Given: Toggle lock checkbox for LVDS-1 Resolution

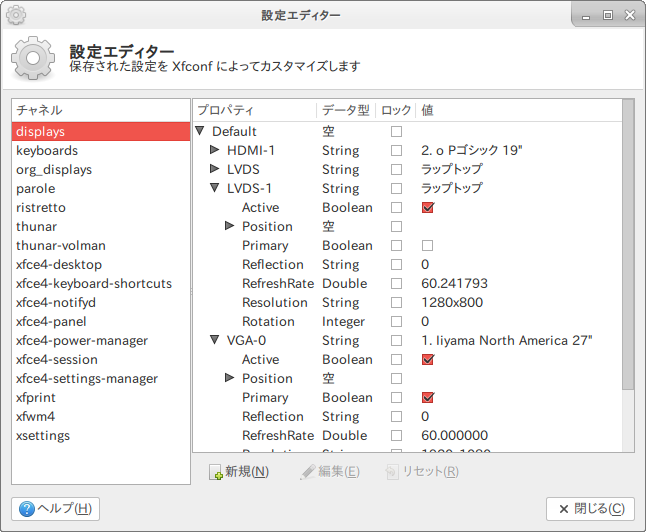Looking at the screenshot, I should pos(396,302).
